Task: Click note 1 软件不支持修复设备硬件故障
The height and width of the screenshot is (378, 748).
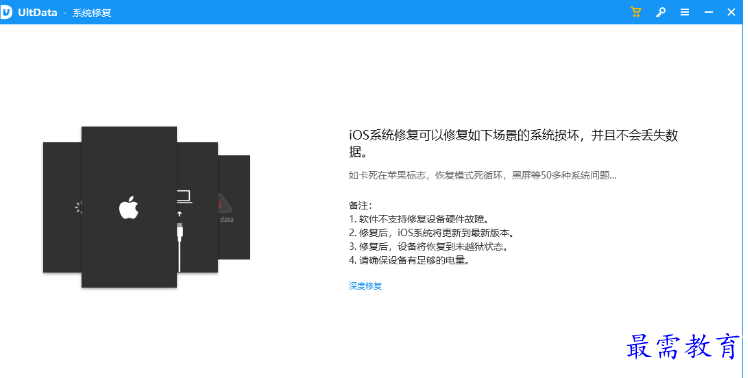Action: click(x=419, y=219)
